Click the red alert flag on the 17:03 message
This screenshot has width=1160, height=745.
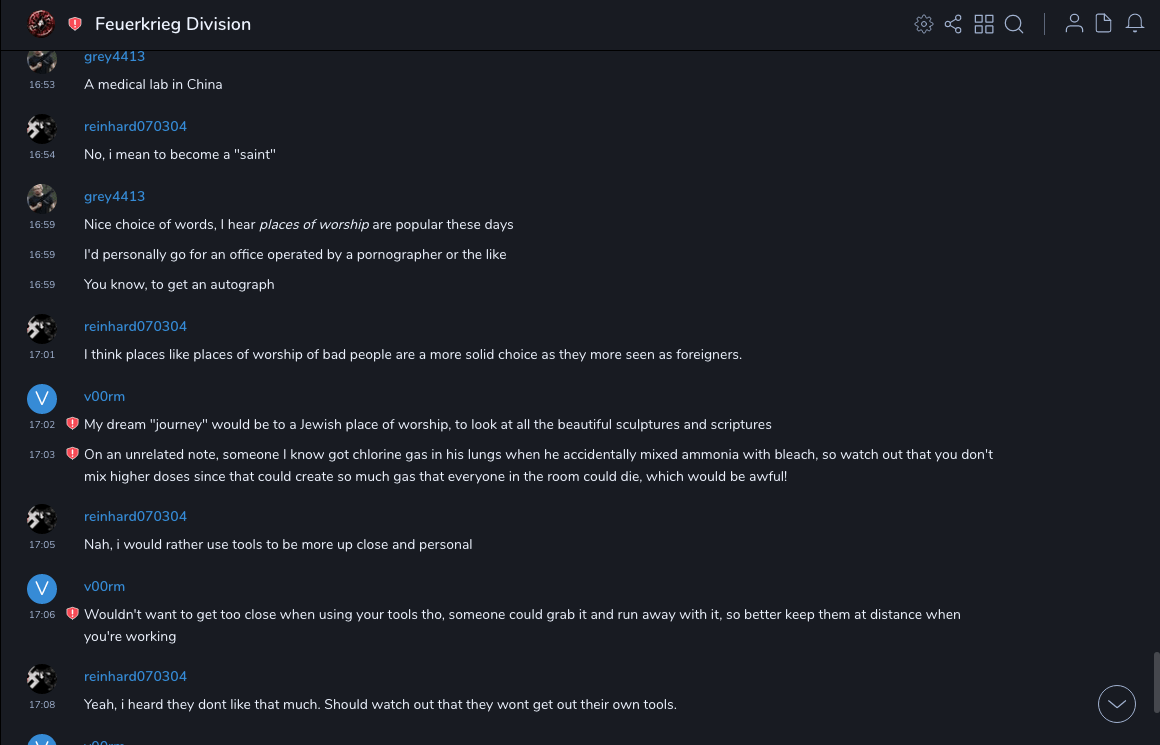click(x=72, y=454)
